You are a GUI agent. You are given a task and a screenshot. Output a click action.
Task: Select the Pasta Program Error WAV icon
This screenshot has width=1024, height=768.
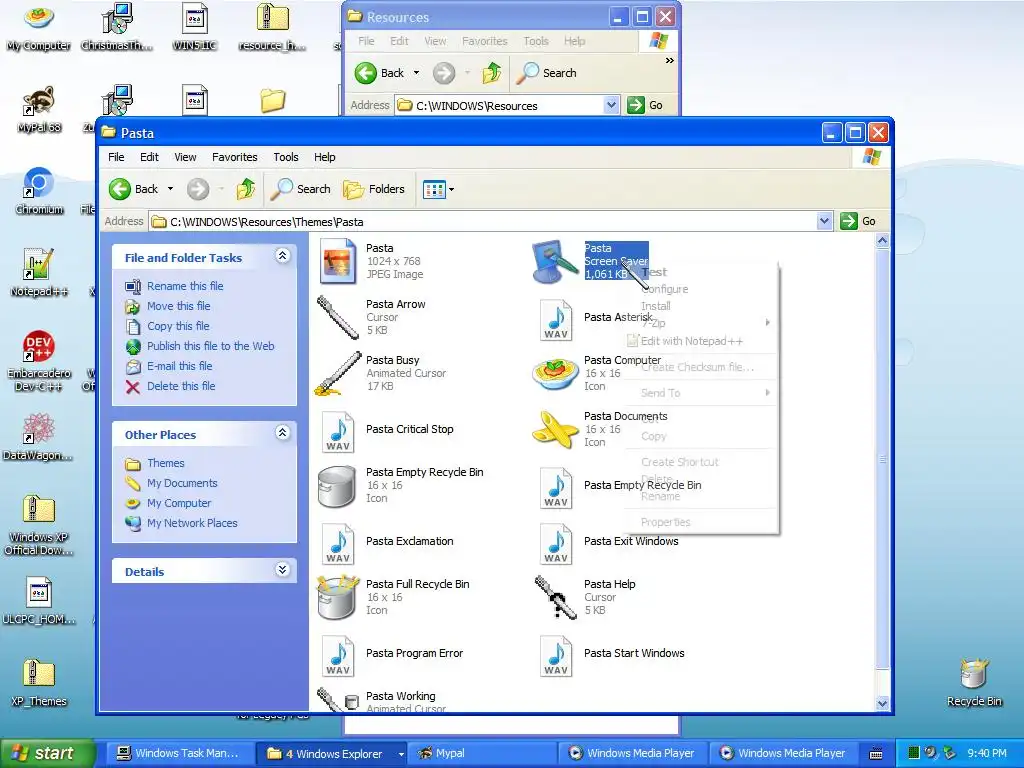click(x=338, y=656)
